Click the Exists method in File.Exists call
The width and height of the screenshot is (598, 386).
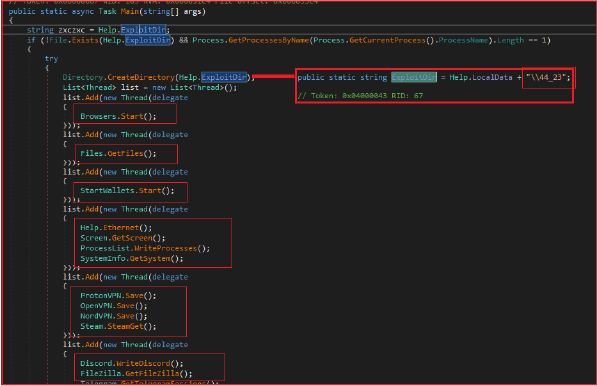coord(85,40)
